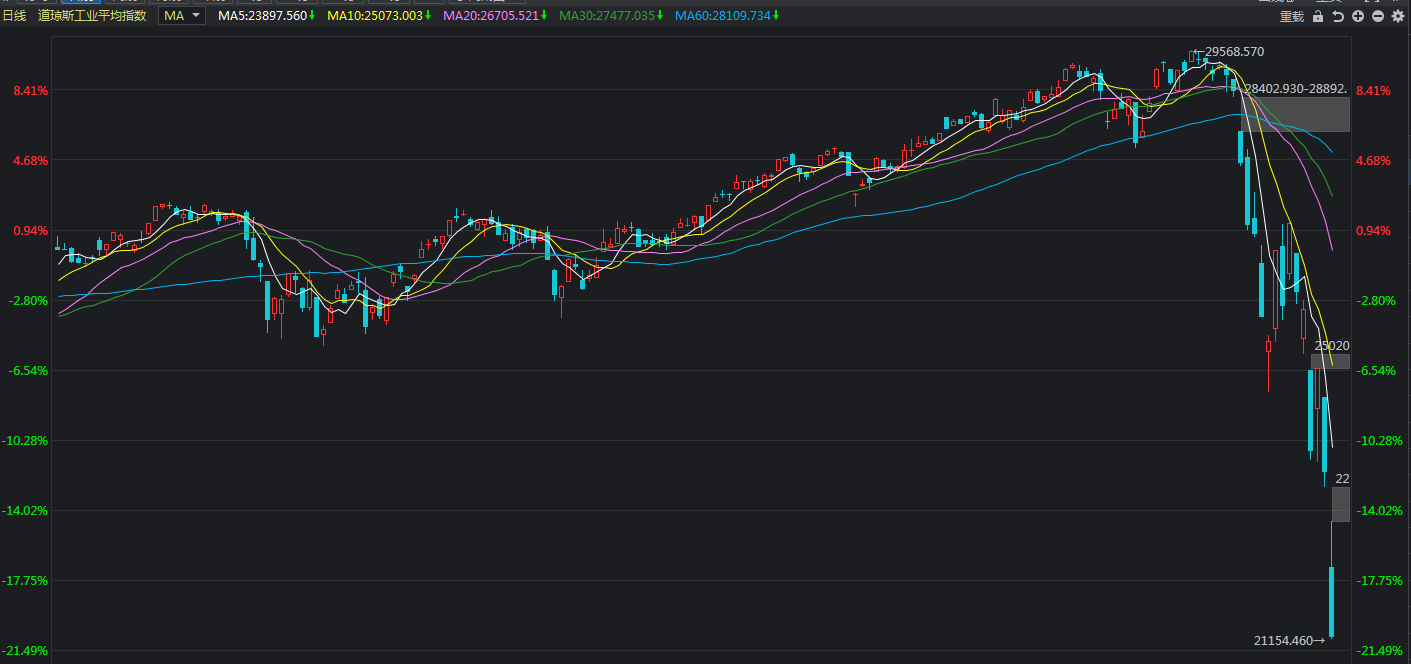Open the MA indicator dropdown
This screenshot has width=1411, height=664.
pos(182,16)
